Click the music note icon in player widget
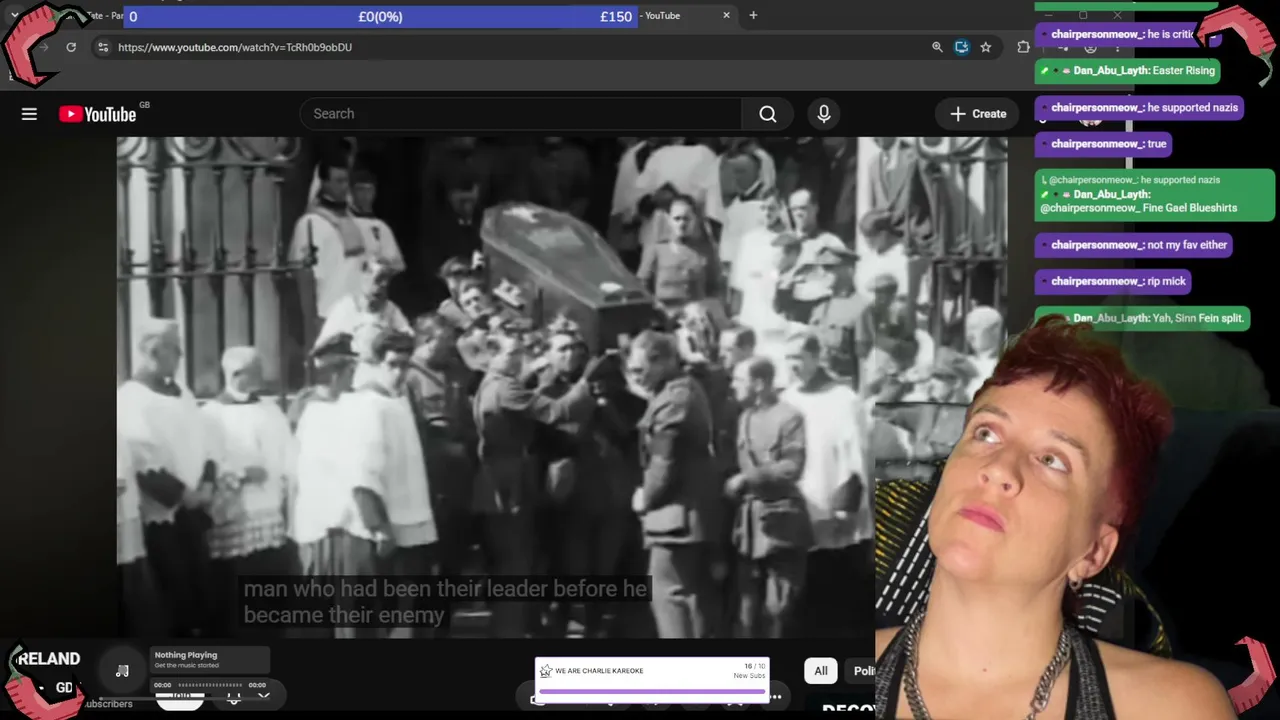Image resolution: width=1280 pixels, height=720 pixels. [x=122, y=671]
